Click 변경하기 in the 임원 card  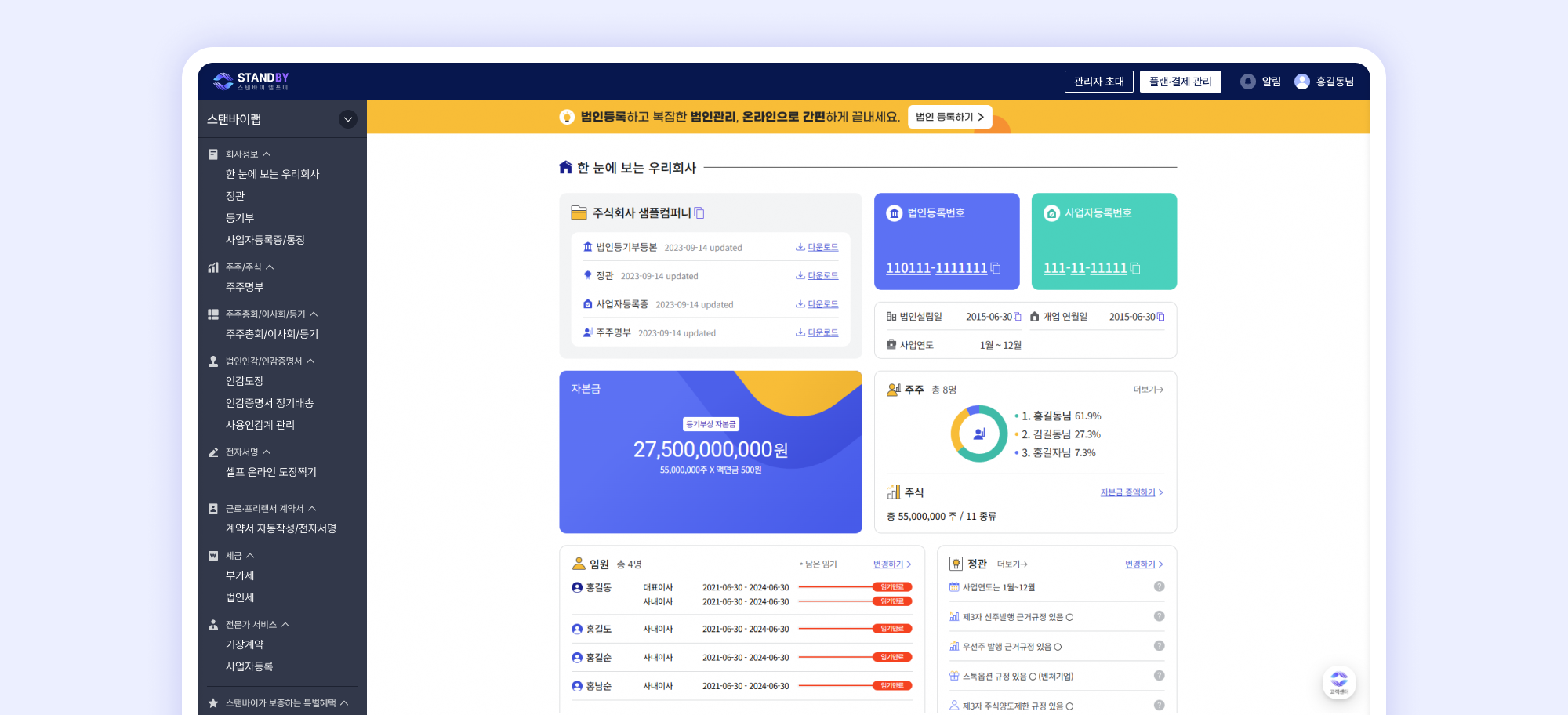tap(892, 564)
